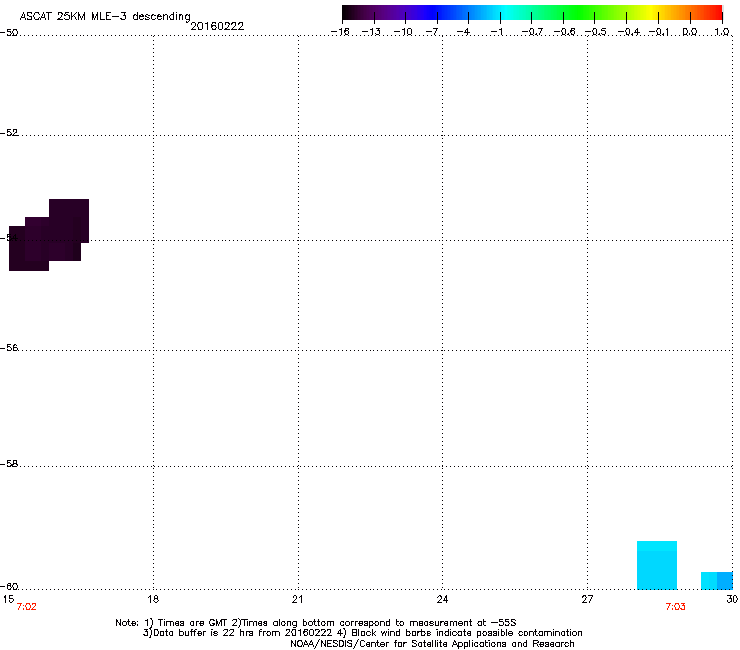Click the latitude axis label '-60'
The height and width of the screenshot is (650, 740).
pos(9,587)
